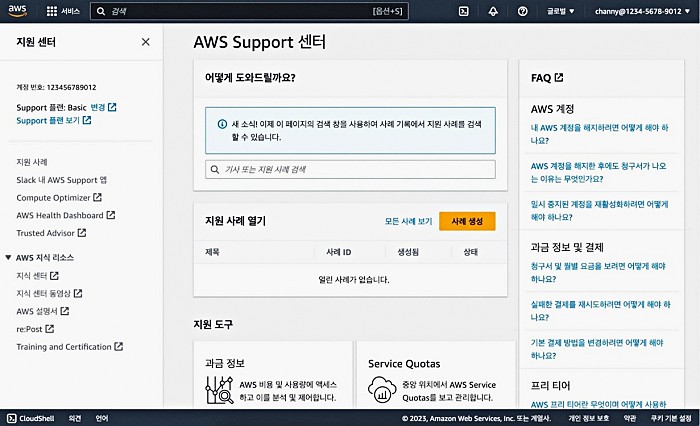Click the support case search field
Screen dimensions: 700x426
coord(350,170)
